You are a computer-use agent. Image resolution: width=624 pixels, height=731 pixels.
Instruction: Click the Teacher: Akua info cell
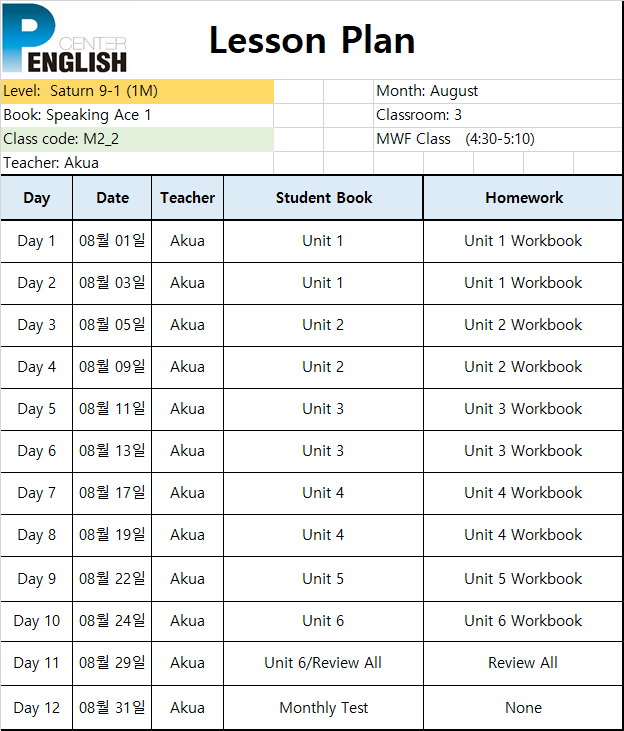coord(137,163)
